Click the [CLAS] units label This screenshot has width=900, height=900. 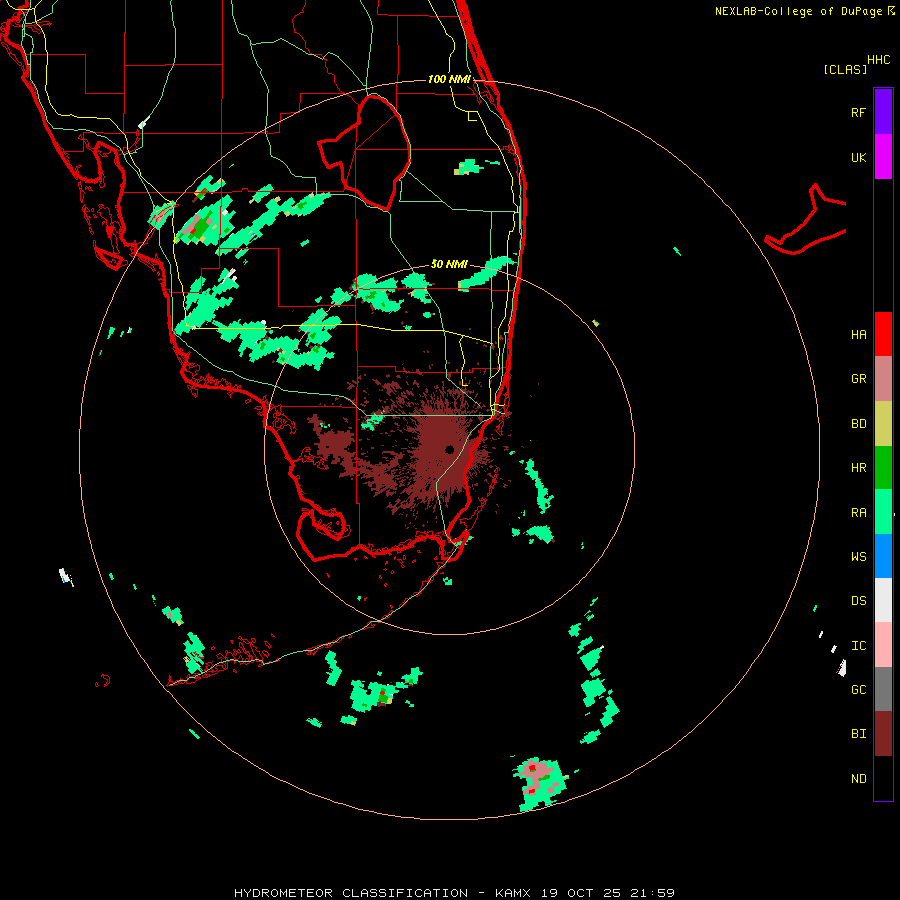click(845, 70)
